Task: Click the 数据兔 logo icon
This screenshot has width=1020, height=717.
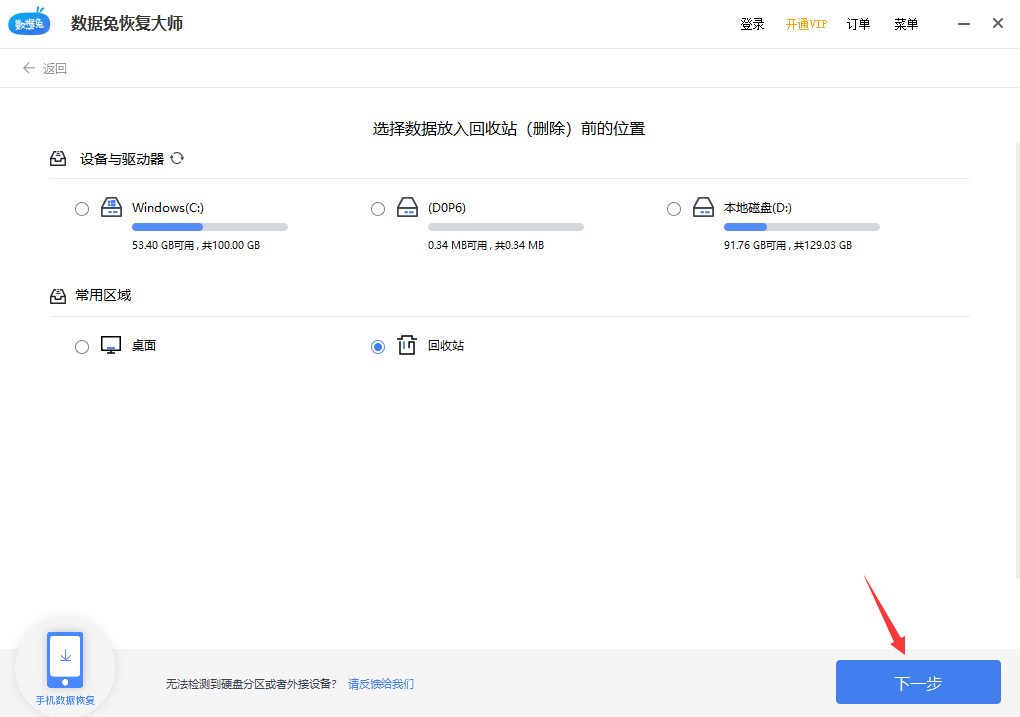Action: point(29,22)
